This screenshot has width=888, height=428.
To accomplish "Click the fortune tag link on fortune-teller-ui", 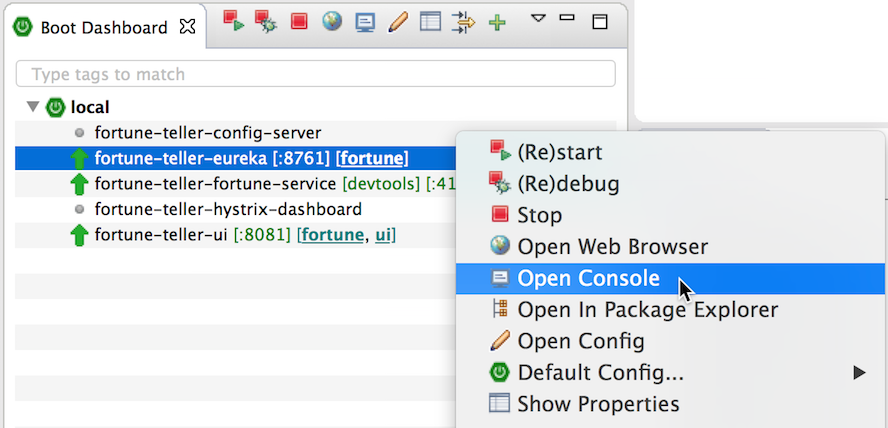I will 332,234.
